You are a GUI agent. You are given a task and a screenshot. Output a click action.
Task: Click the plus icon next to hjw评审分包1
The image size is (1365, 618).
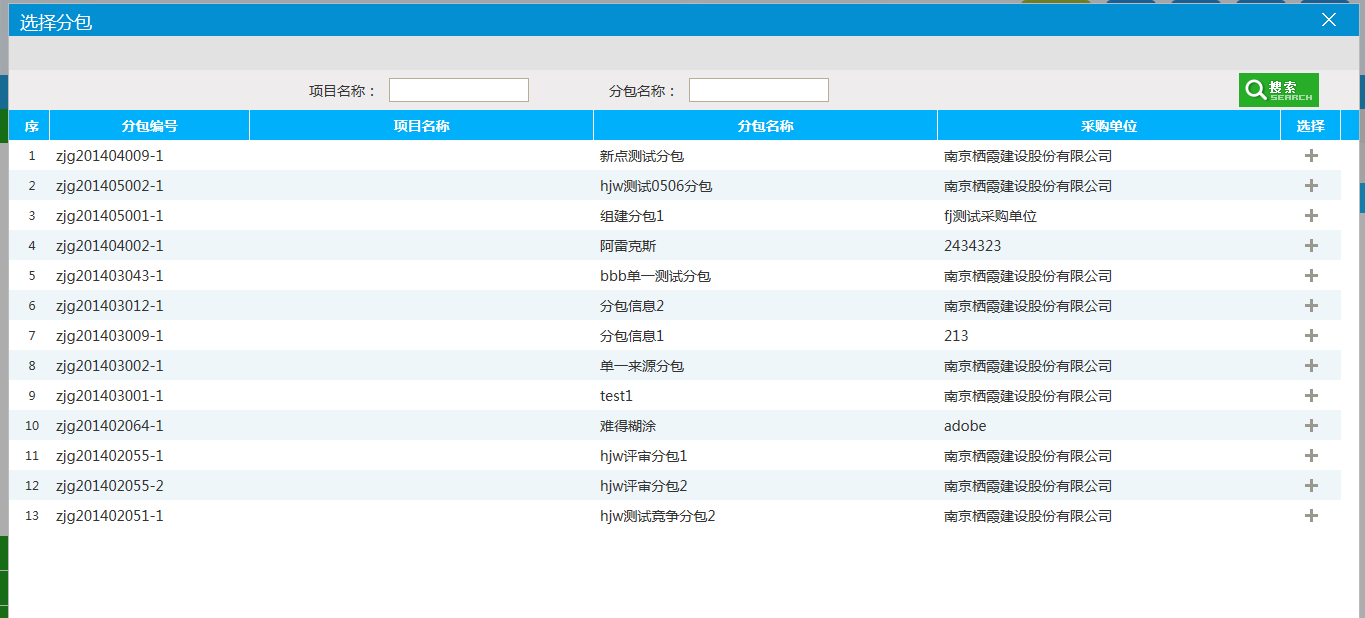[1310, 455]
